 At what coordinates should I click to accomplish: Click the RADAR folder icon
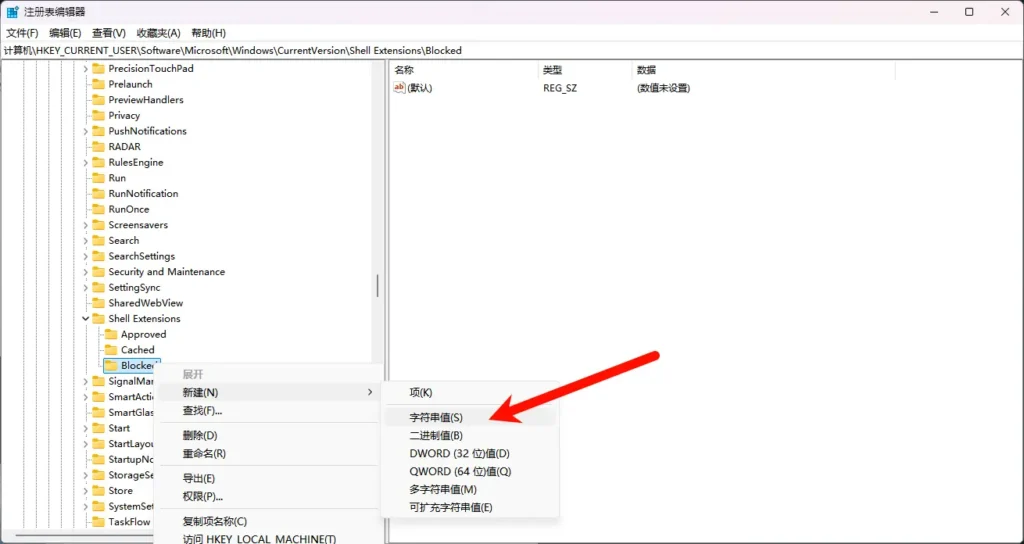(98, 147)
